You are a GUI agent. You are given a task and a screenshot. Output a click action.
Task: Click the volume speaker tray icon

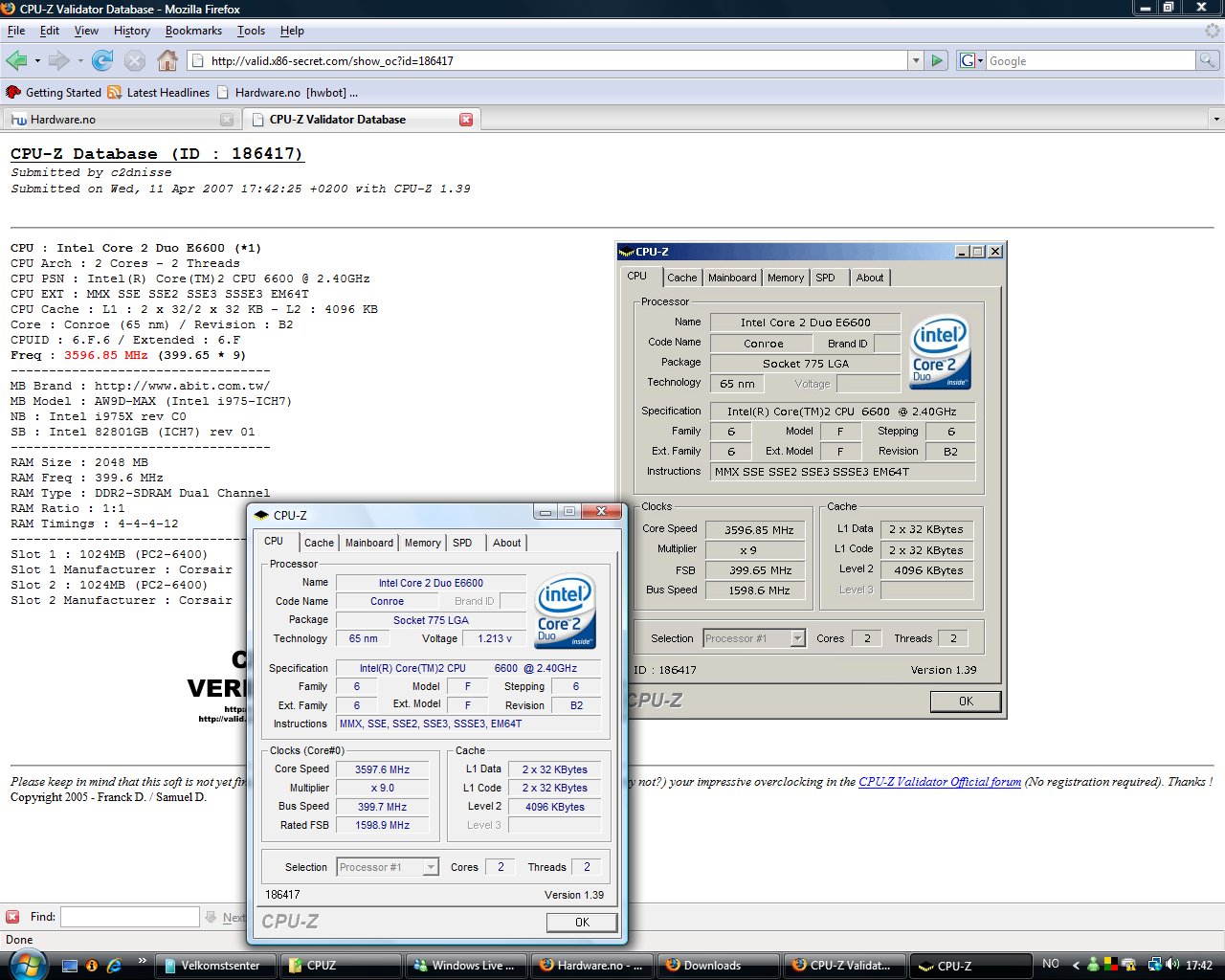click(1172, 966)
